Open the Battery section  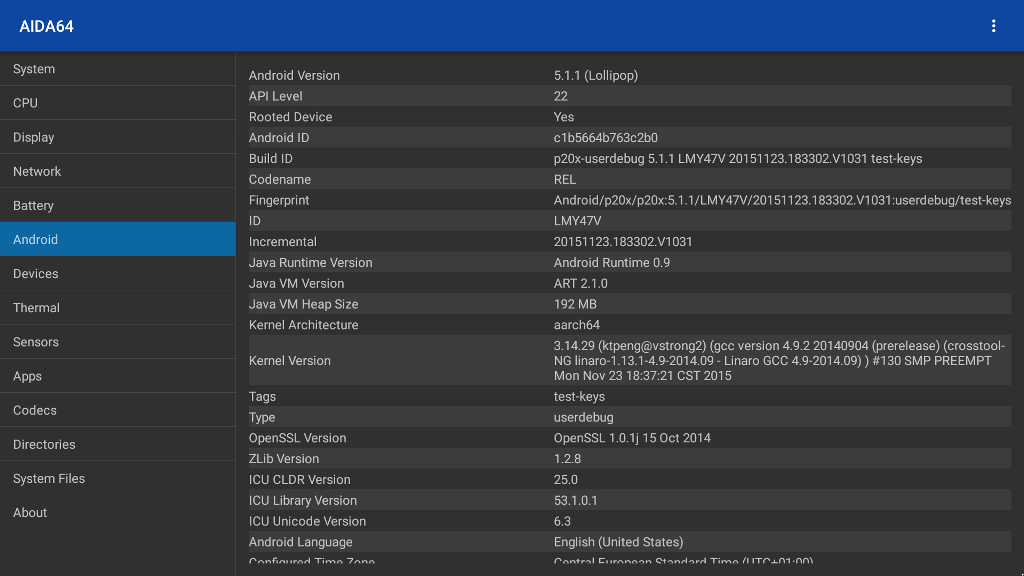pos(118,205)
